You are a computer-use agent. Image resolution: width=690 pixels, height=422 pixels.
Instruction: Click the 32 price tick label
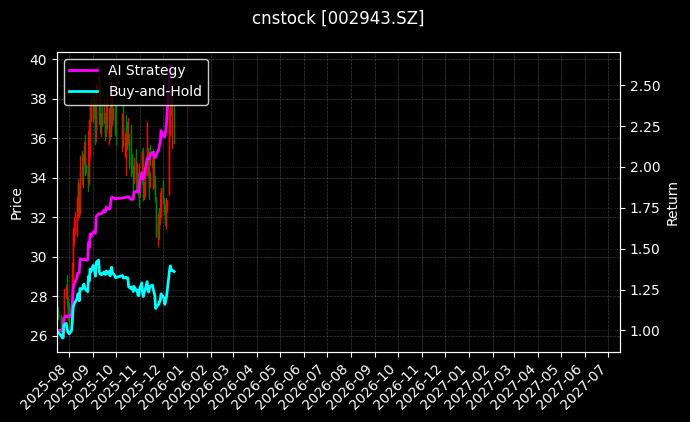[x=38, y=217]
